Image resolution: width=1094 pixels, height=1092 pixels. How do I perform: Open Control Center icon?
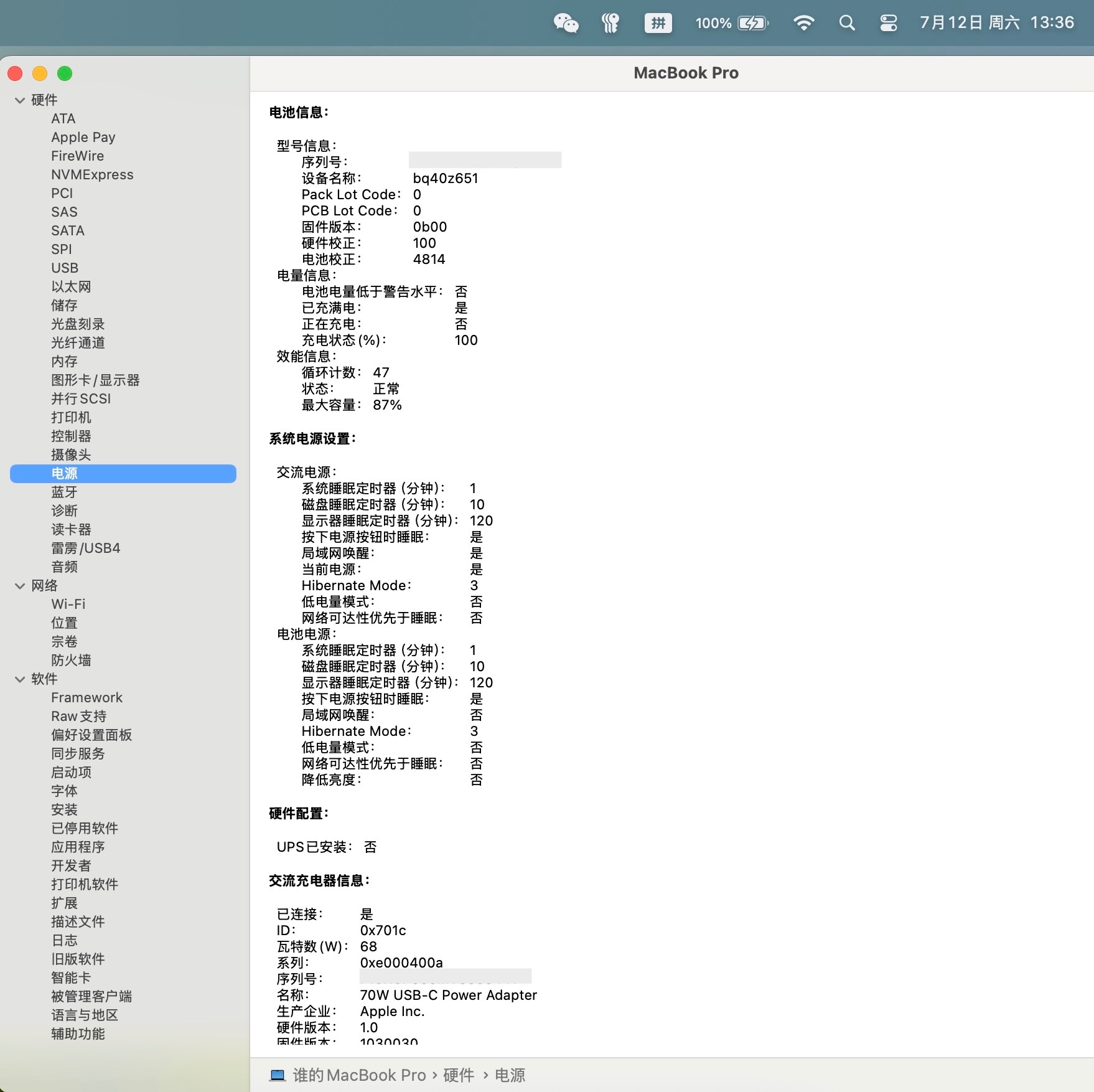click(888, 23)
